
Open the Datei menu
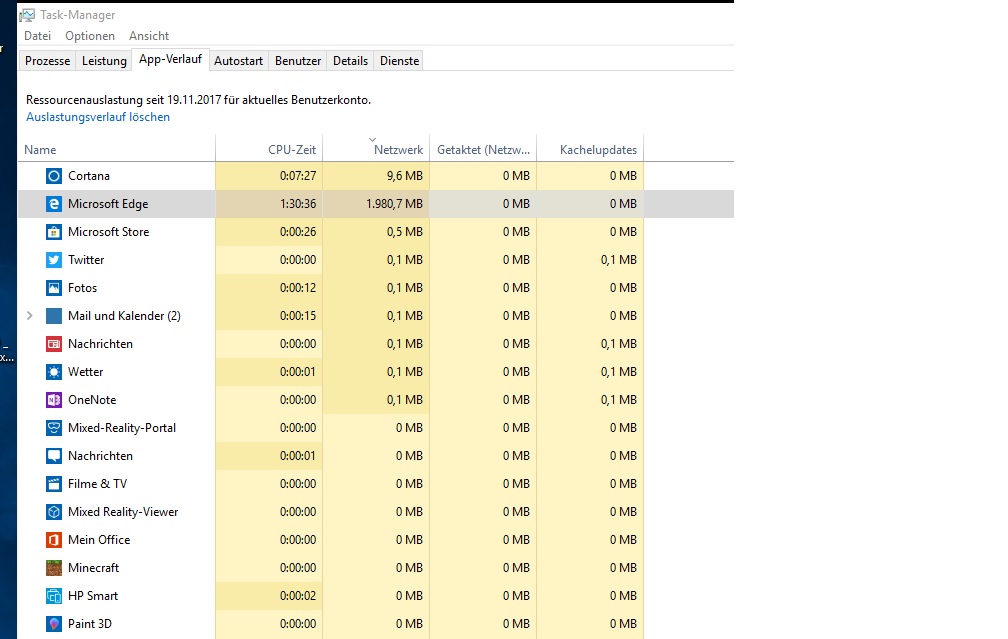pos(37,36)
